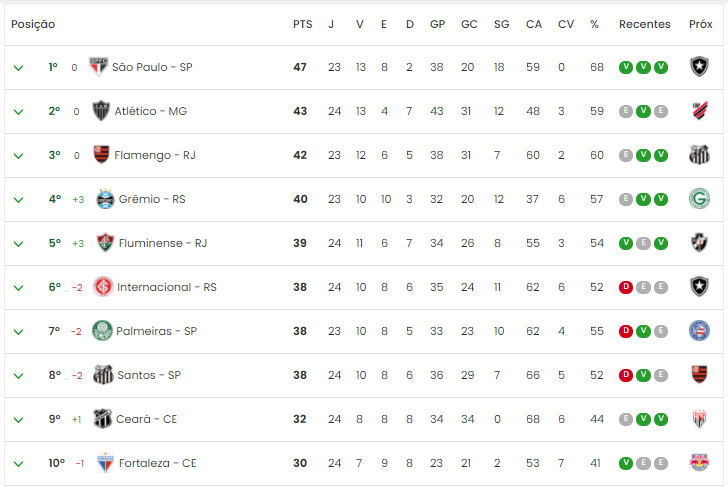Expand the Santos row chevron
This screenshot has width=728, height=489.
point(19,376)
